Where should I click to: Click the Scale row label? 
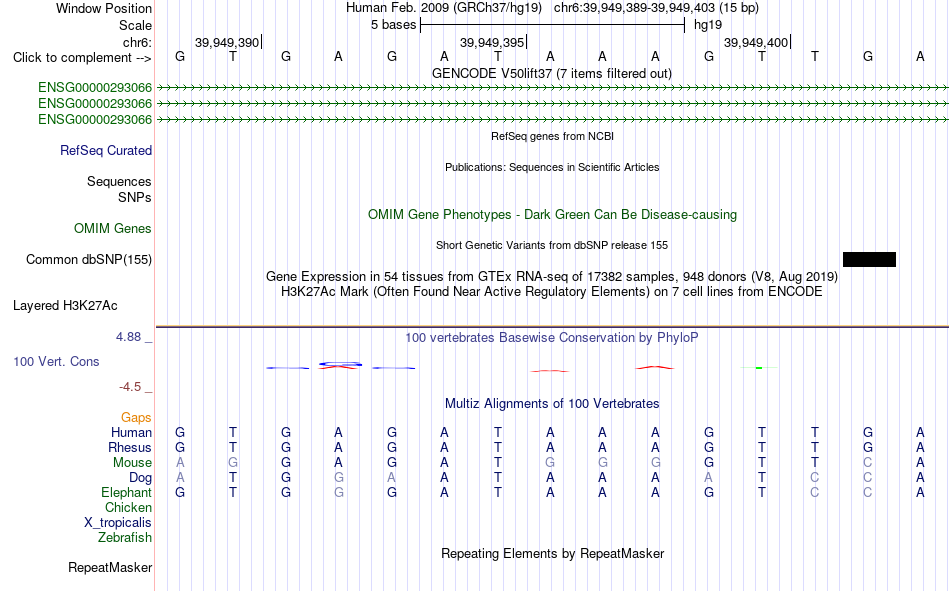(135, 25)
